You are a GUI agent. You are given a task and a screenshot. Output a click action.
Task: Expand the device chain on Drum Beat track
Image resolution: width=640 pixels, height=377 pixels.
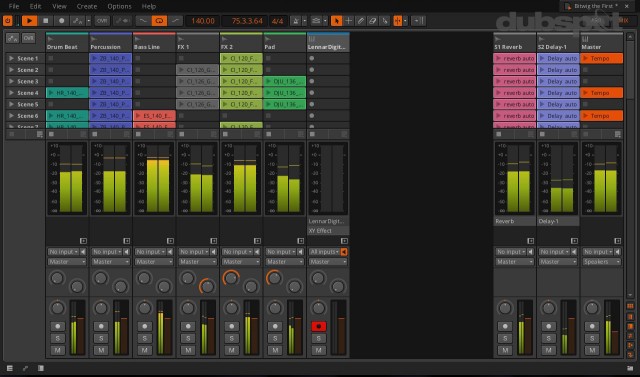tap(83, 241)
